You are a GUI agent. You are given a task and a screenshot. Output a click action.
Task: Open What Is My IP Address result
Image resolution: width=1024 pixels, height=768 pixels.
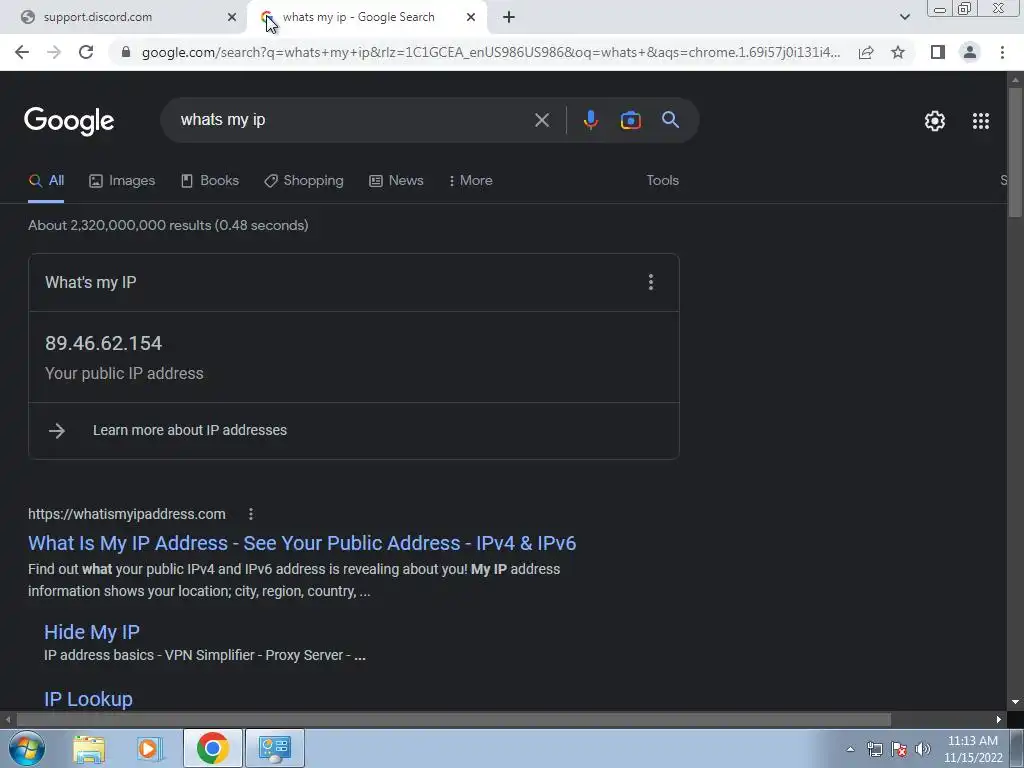pos(302,543)
